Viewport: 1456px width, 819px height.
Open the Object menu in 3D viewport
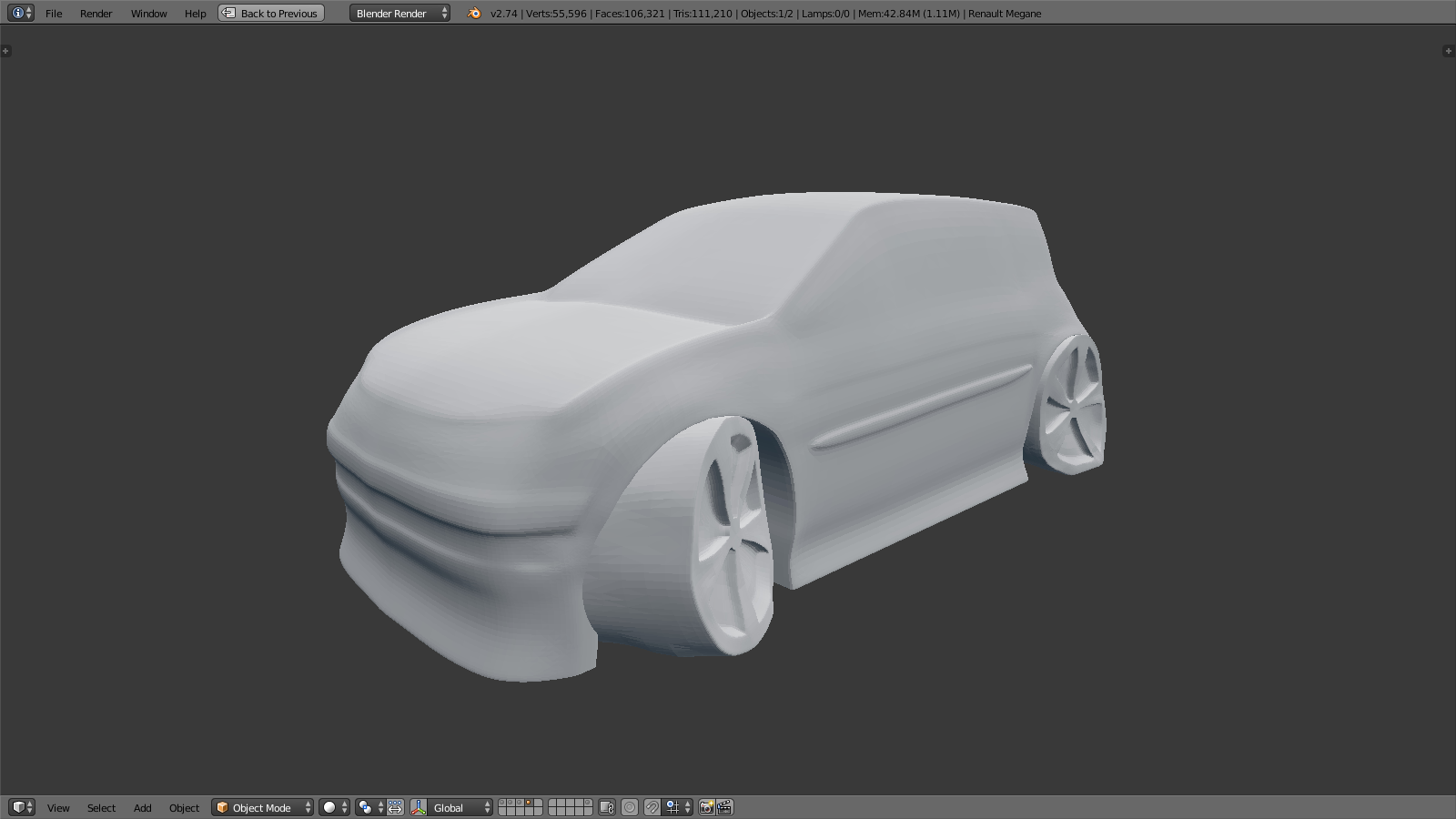[x=184, y=808]
